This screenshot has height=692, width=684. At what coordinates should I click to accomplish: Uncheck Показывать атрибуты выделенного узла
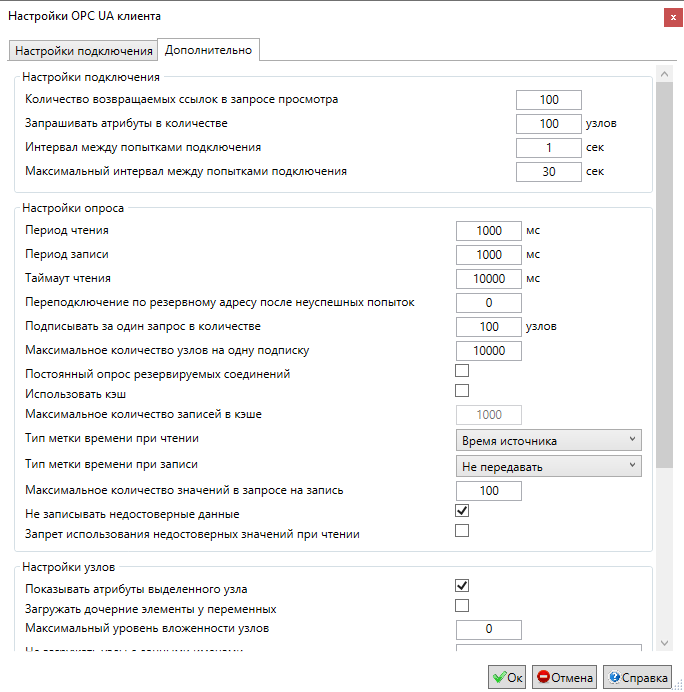point(462,586)
